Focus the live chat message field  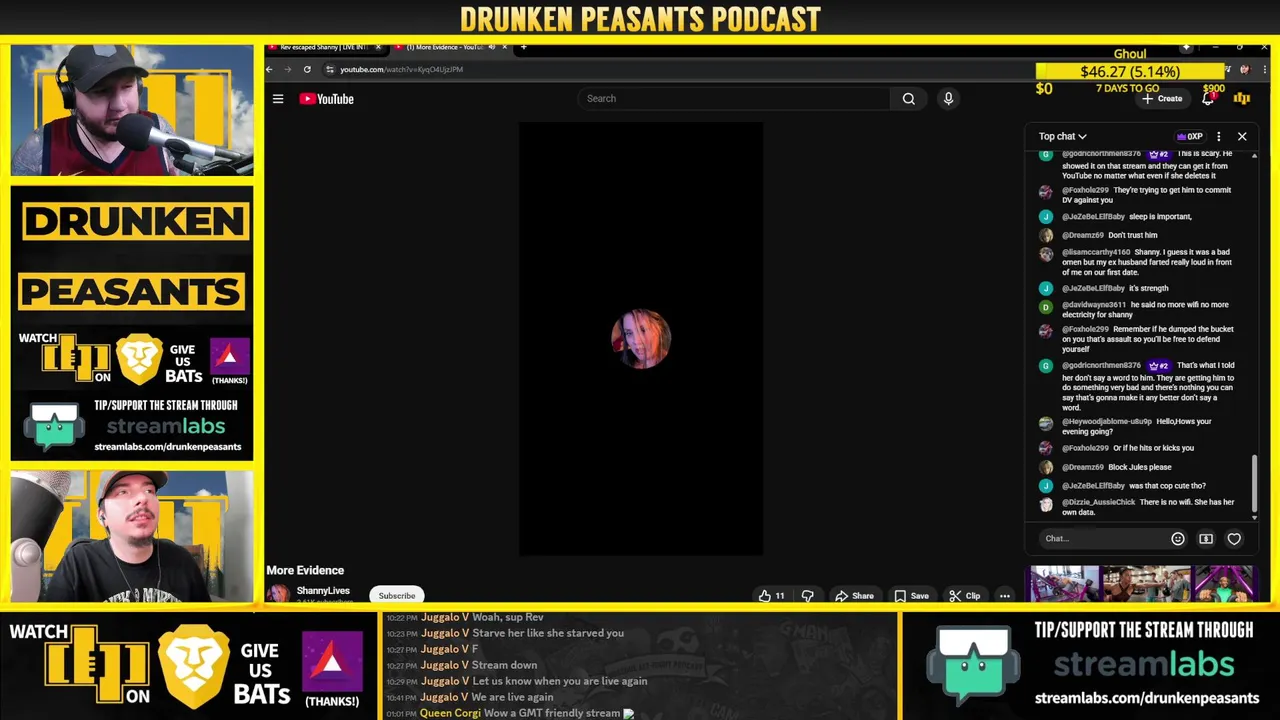tap(1102, 539)
